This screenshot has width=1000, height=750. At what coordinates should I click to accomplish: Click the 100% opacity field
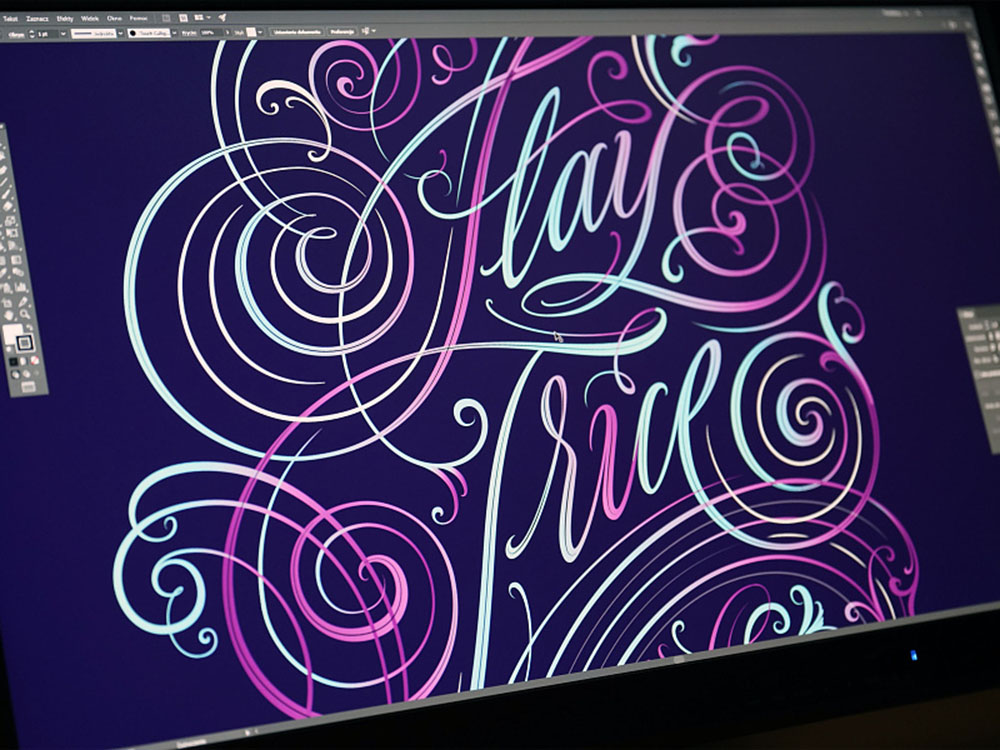tap(211, 33)
